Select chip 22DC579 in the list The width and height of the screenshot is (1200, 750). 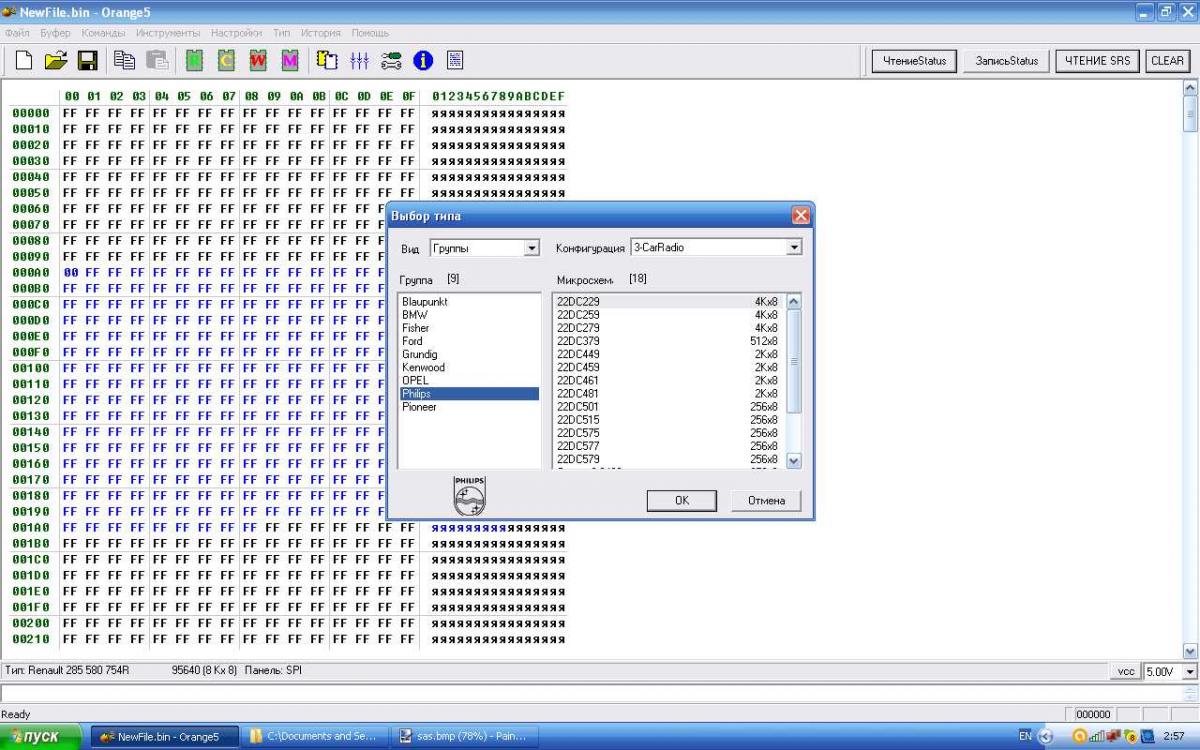(x=668, y=459)
